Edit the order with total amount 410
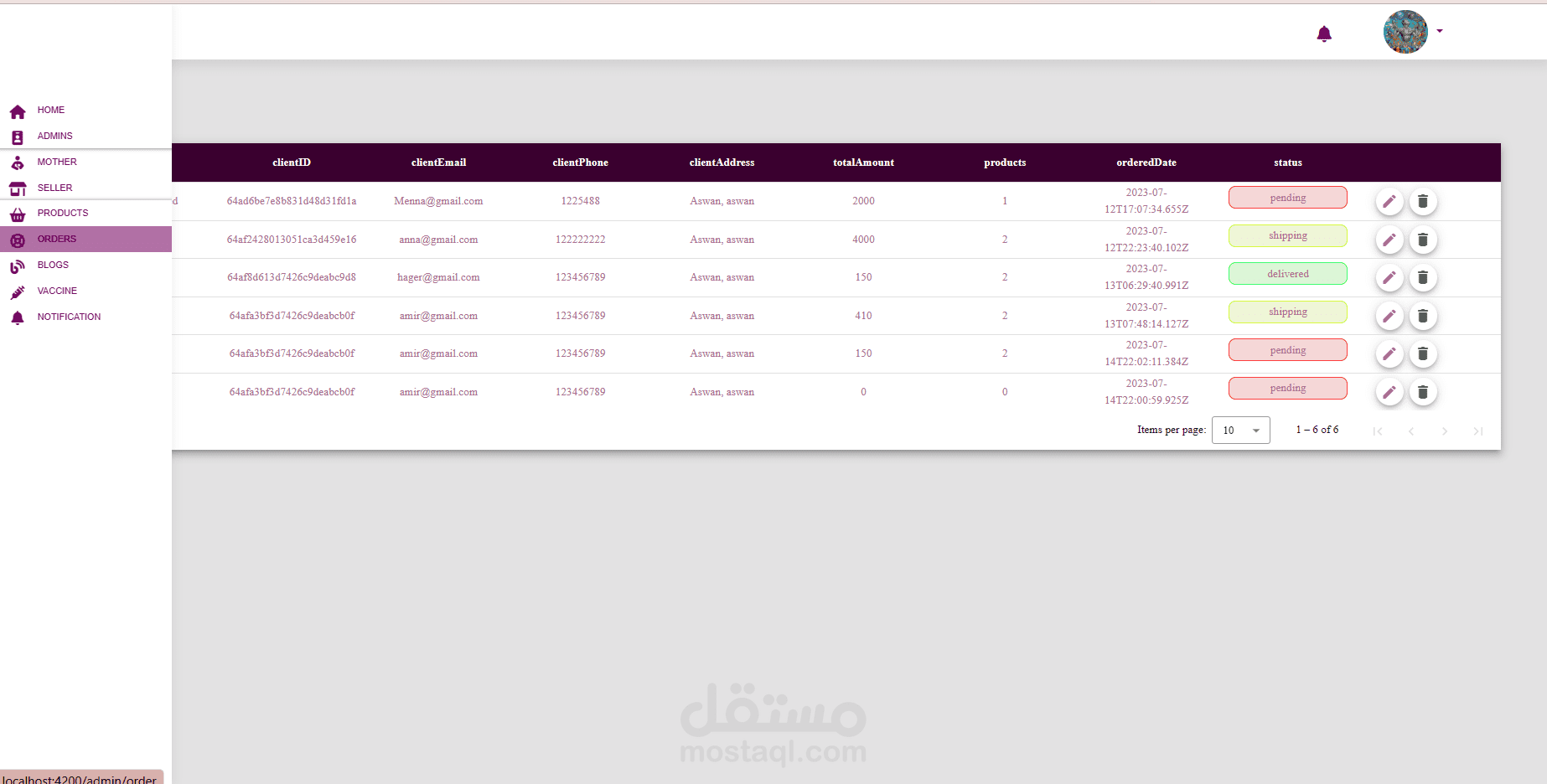 pos(1389,316)
